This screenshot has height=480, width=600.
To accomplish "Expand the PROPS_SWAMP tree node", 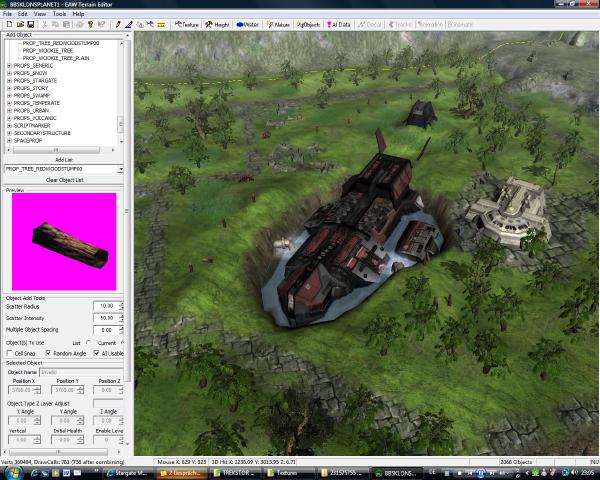I will tap(10, 96).
